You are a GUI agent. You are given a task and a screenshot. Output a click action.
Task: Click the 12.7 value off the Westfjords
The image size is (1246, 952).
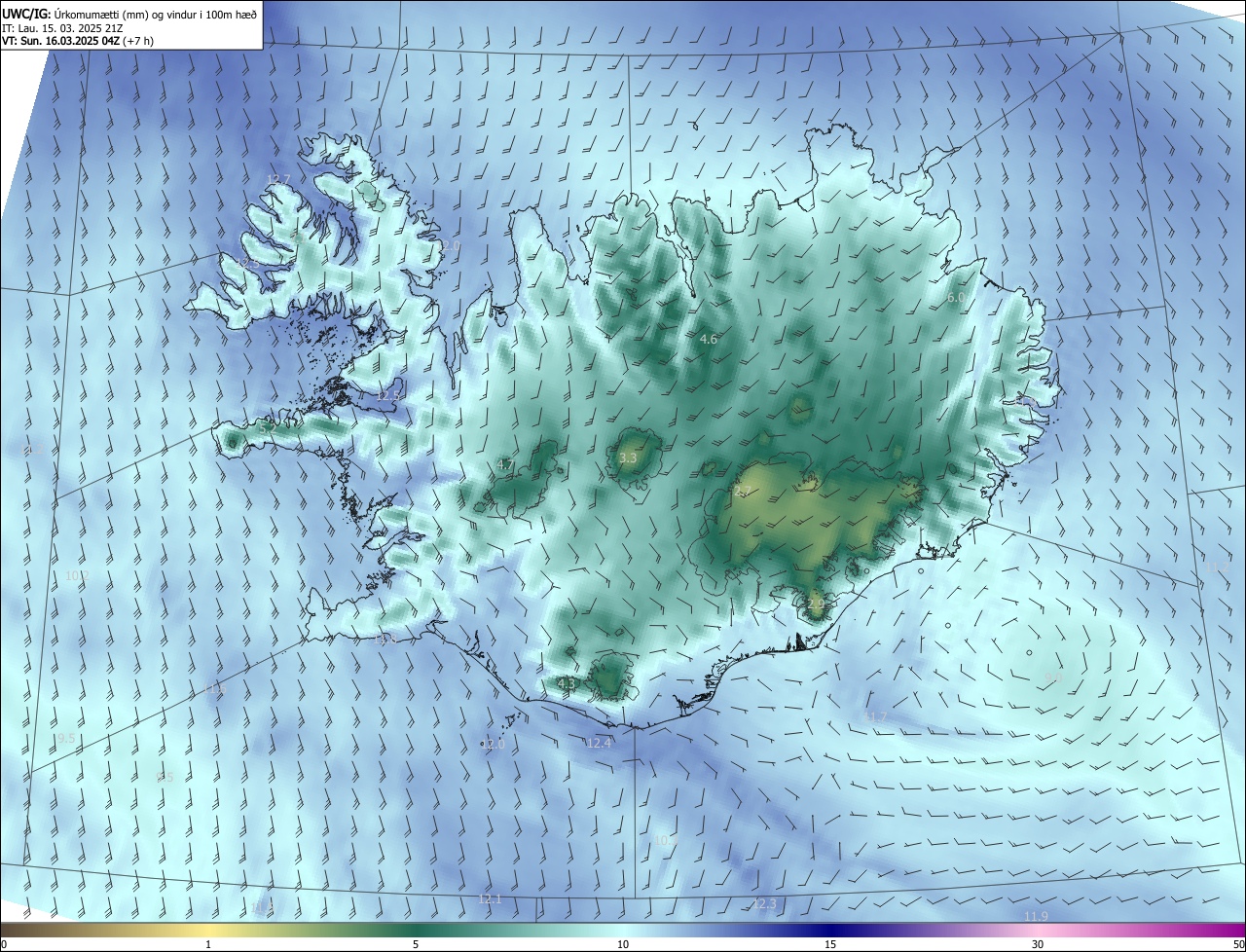278,180
